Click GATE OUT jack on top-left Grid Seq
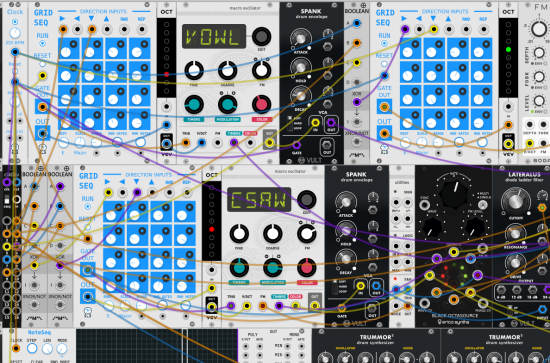The height and width of the screenshot is (363, 550). point(42,107)
